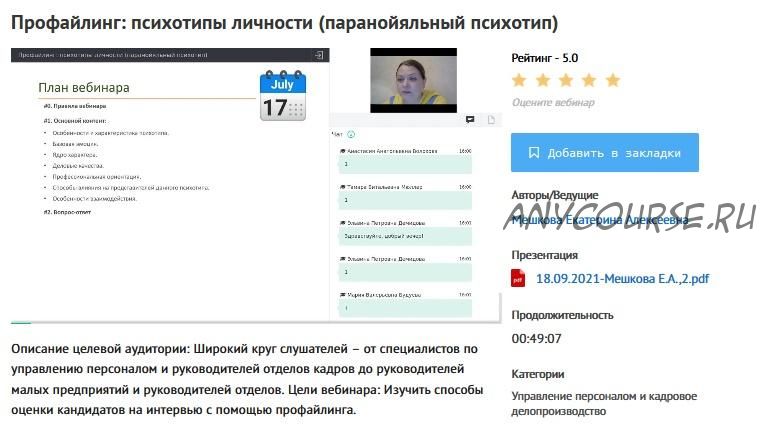Screen dimensions: 768x424
Task: Select the fourth rating star
Action: [589, 80]
